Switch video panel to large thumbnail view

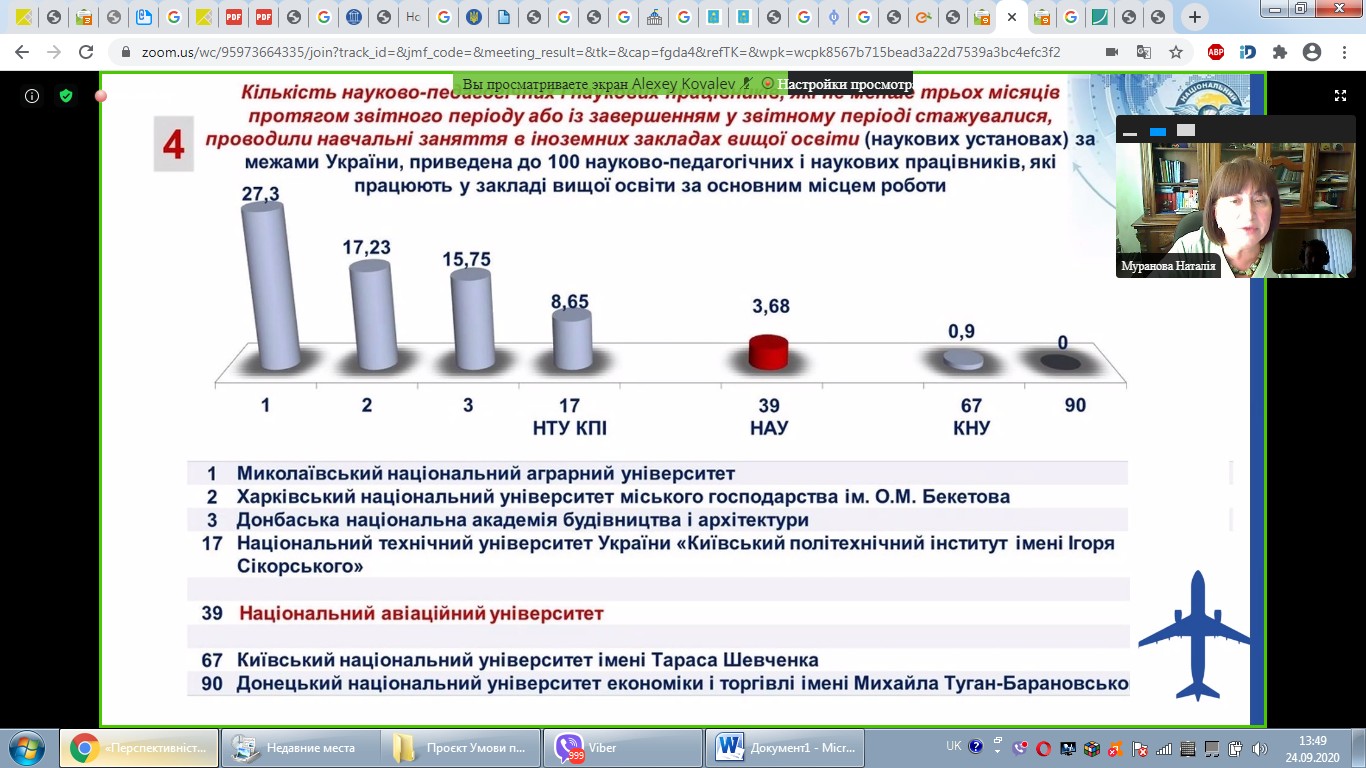1186,131
